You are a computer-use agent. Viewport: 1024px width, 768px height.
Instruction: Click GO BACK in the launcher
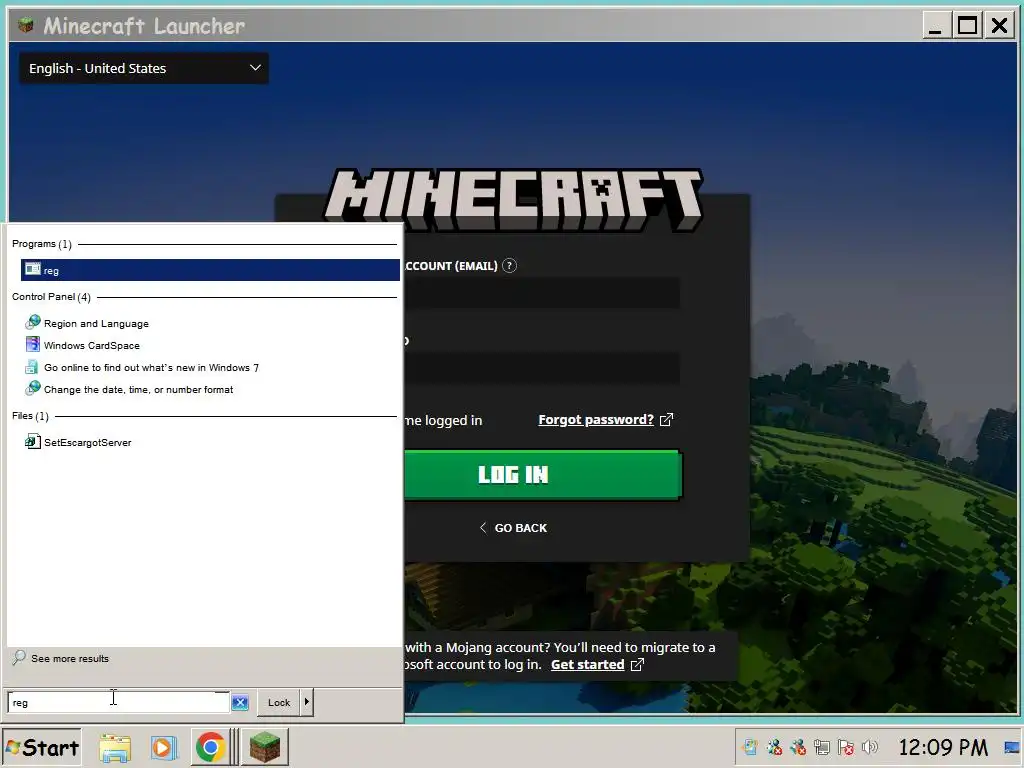pos(513,528)
